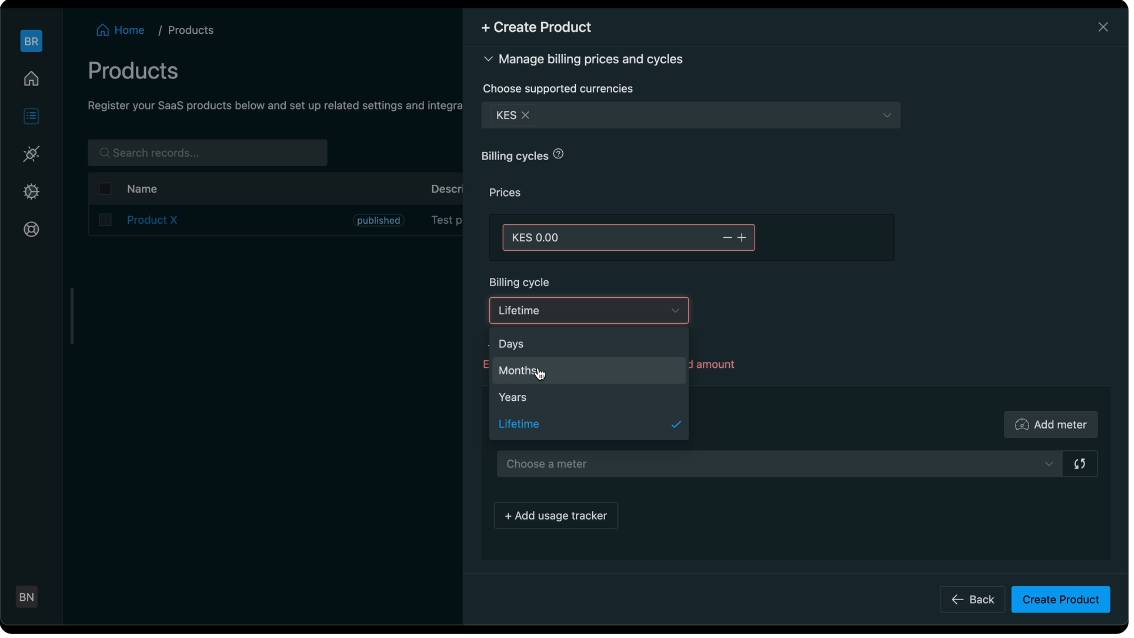Viewport: 1134px width, 638px height.
Task: Open the Choose a meter dropdown
Action: [778, 464]
